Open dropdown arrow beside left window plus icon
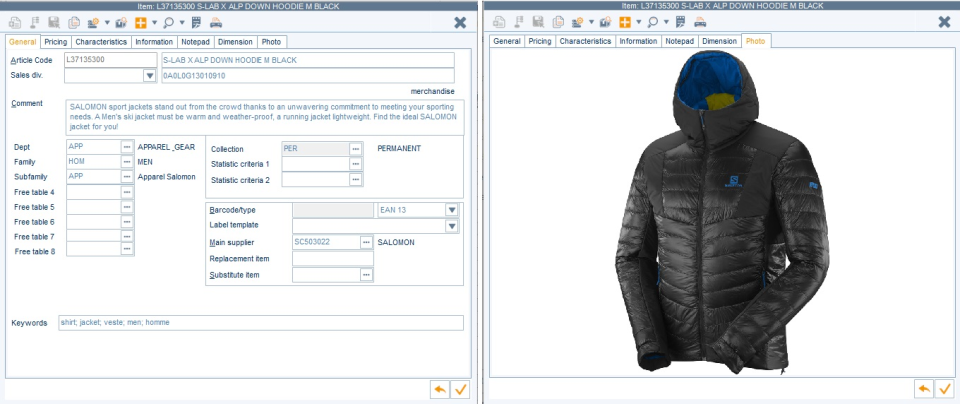The height and width of the screenshot is (404, 960). coord(155,21)
